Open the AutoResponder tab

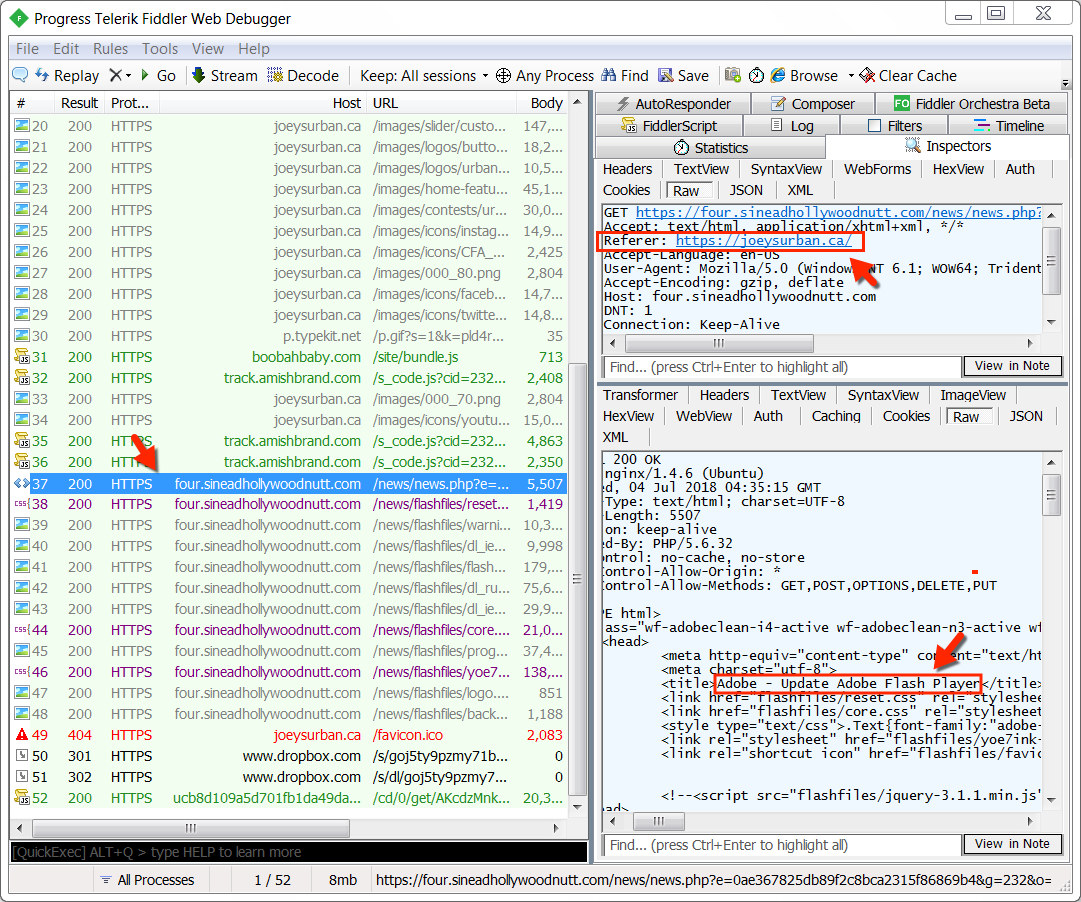673,104
